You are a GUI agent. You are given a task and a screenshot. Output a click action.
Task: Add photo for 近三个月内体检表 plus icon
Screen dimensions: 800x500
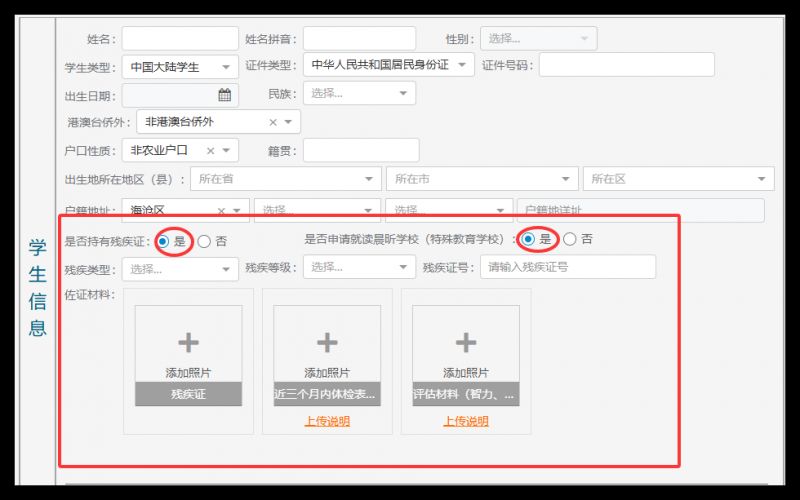[327, 343]
